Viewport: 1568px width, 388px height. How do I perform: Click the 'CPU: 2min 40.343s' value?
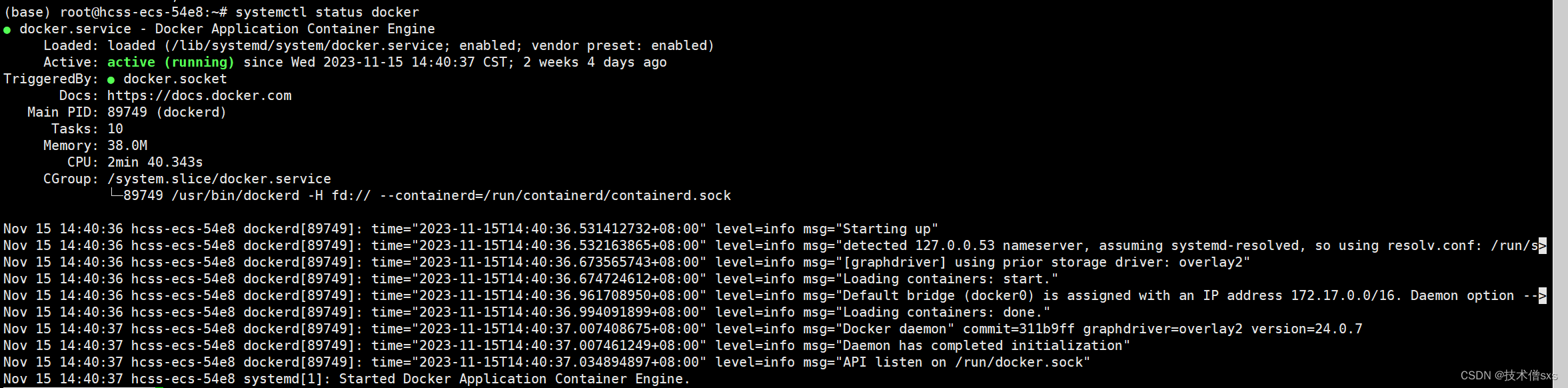point(155,162)
